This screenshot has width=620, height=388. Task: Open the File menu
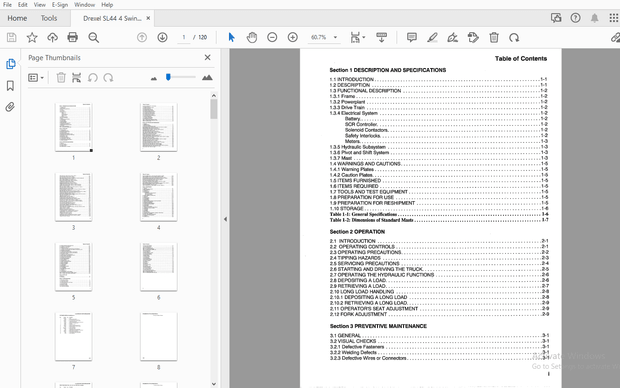[x=7, y=5]
